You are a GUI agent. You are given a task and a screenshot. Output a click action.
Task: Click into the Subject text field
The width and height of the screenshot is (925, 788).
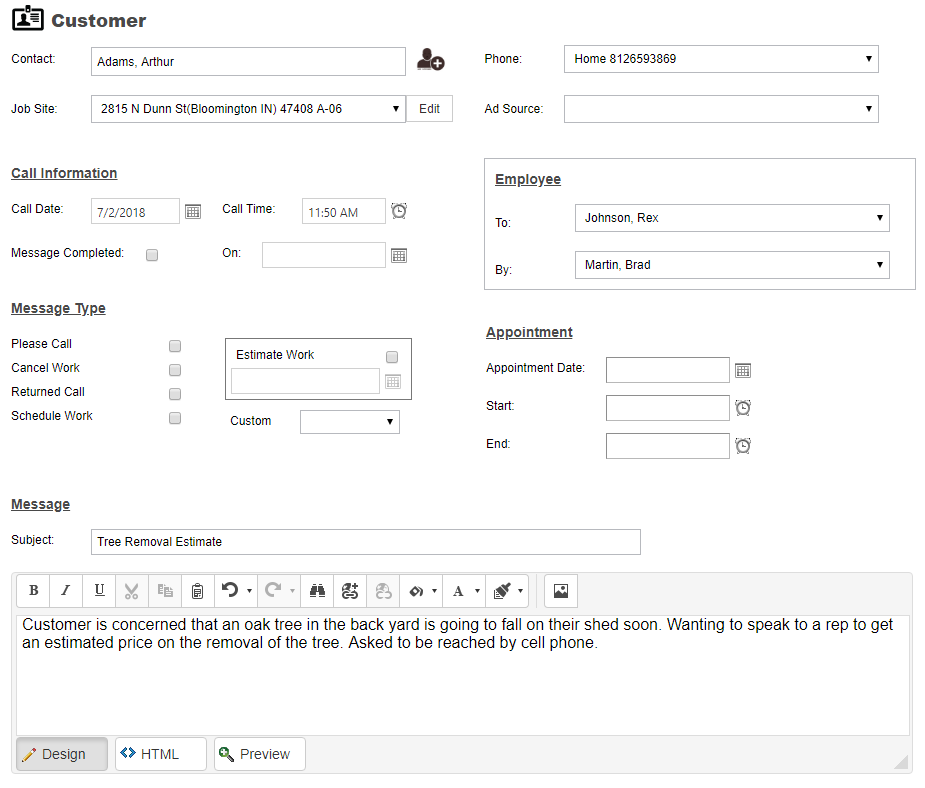pos(366,542)
